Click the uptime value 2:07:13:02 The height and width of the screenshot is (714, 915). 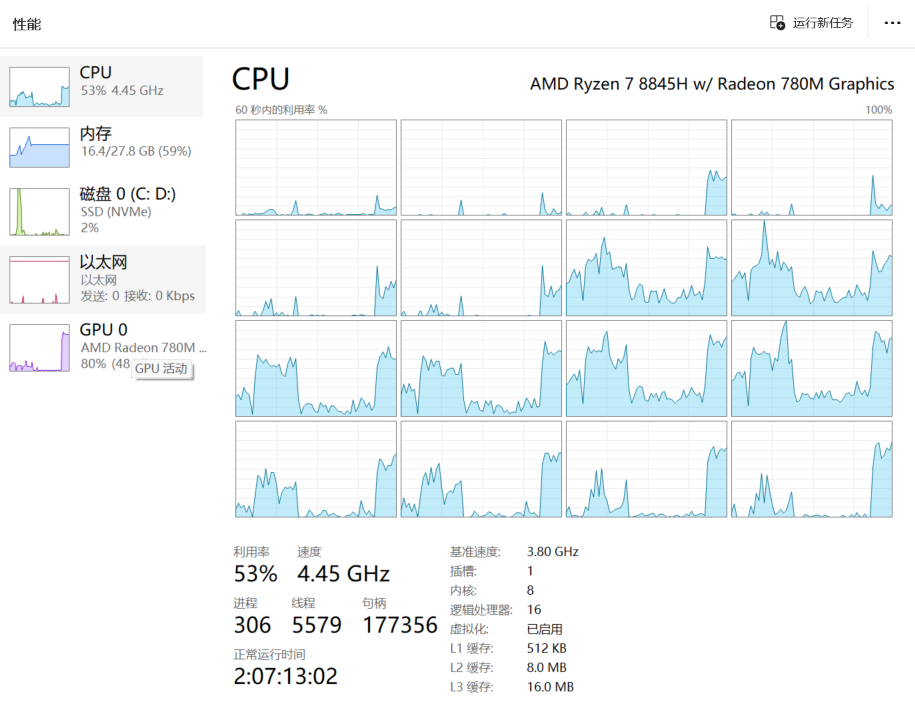pos(285,676)
